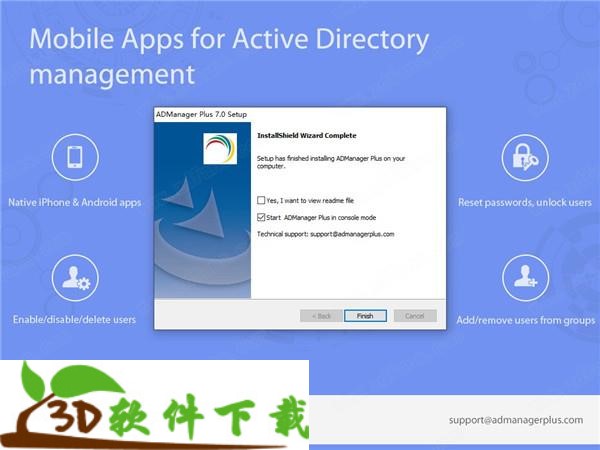600x450 pixels.
Task: Click the ADManager Plus logo in wizard
Action: (220, 148)
